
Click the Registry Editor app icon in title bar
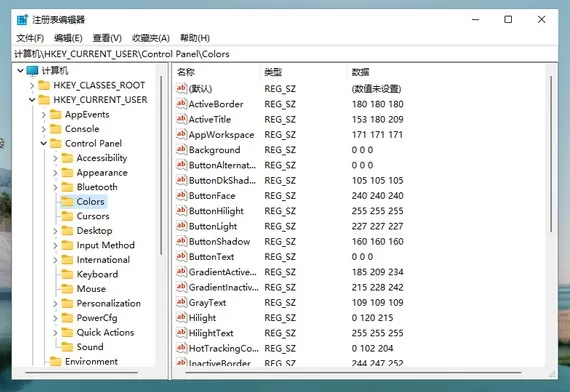[x=22, y=20]
